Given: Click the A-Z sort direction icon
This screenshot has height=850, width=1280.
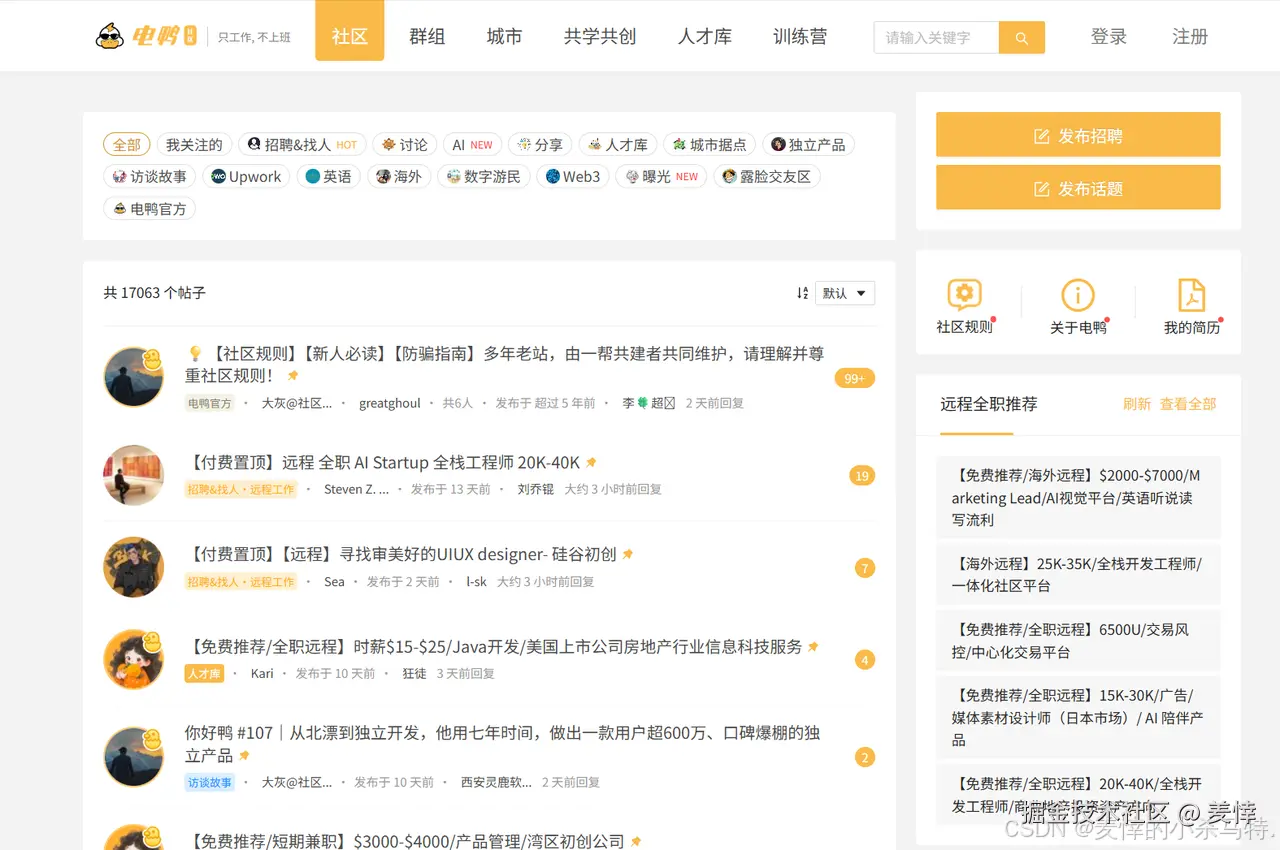Looking at the screenshot, I should tap(801, 293).
